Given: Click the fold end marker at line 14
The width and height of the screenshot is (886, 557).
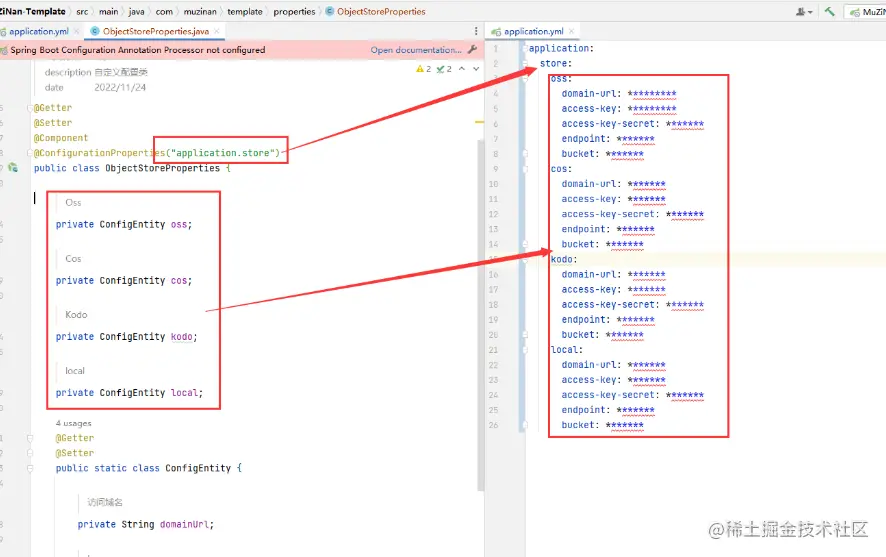Looking at the screenshot, I should 525,244.
